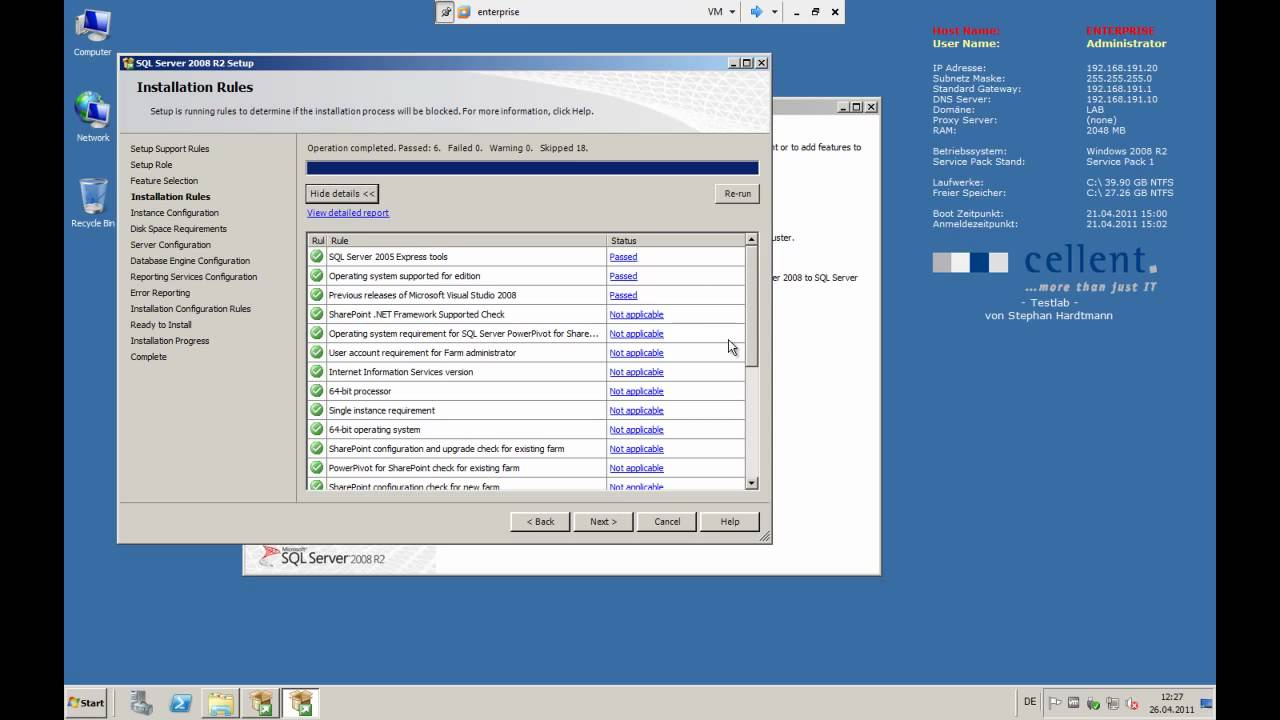Click the enterprise VM icon in the top toolbar
Screen dimensions: 1280x720
(x=464, y=12)
